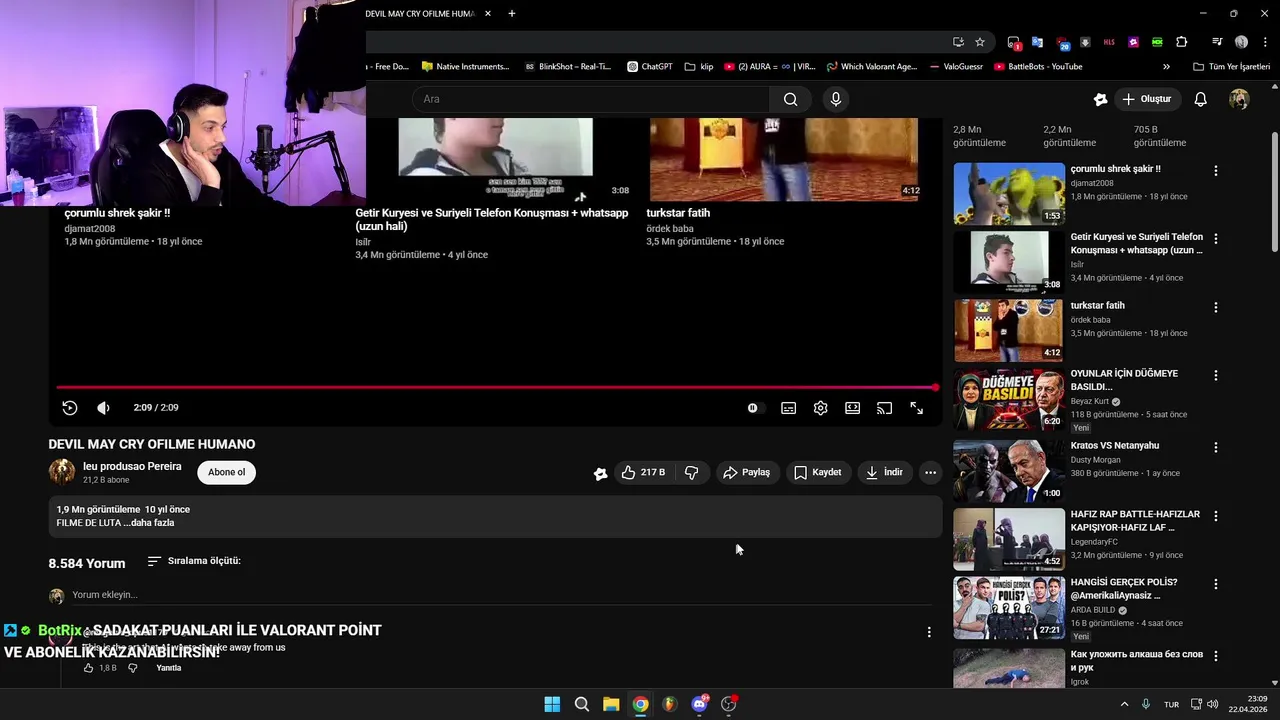Open Tüm Yer İşaretleri folder
Viewport: 1280px width, 720px height.
coord(1232,67)
